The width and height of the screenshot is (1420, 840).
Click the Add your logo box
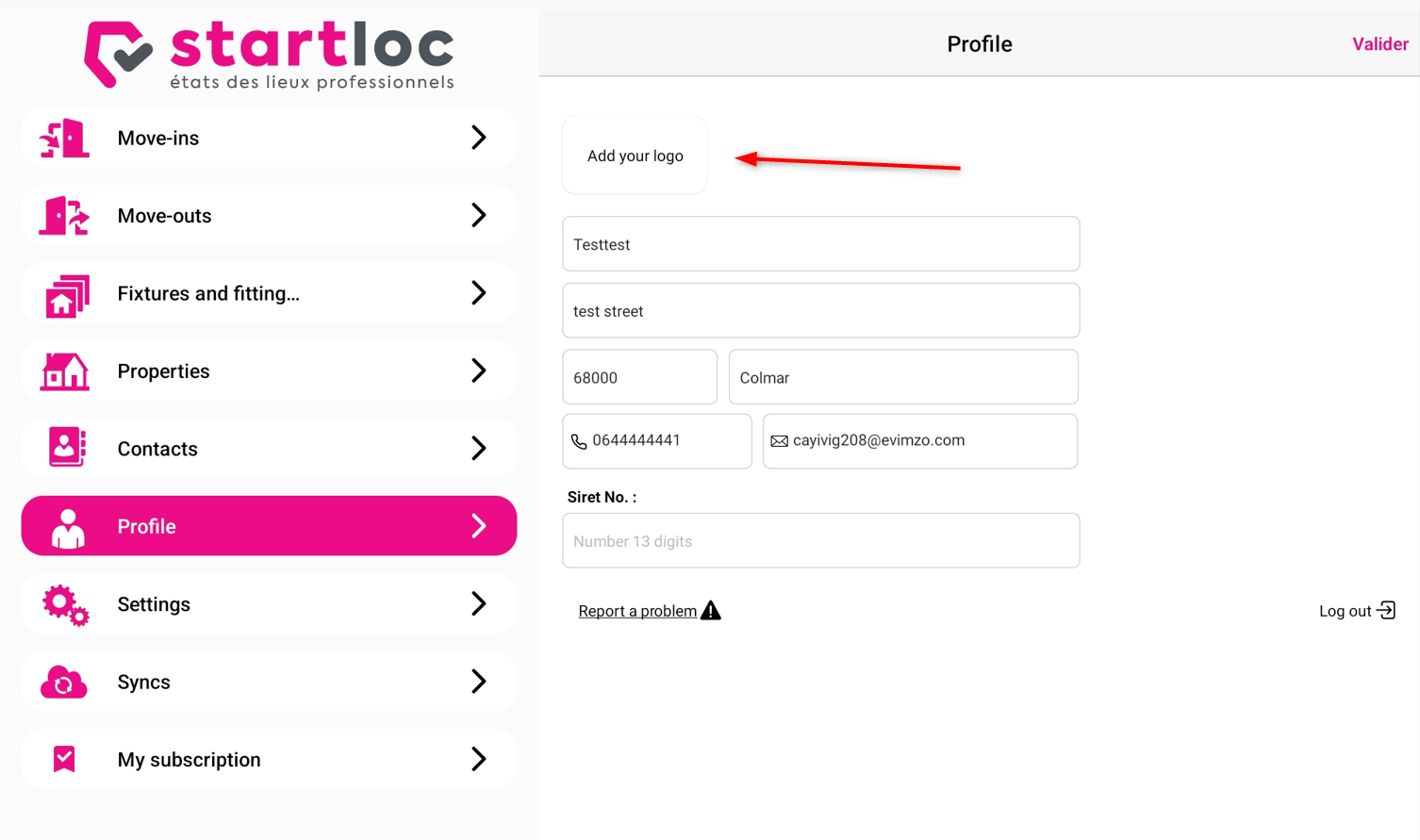tap(635, 156)
